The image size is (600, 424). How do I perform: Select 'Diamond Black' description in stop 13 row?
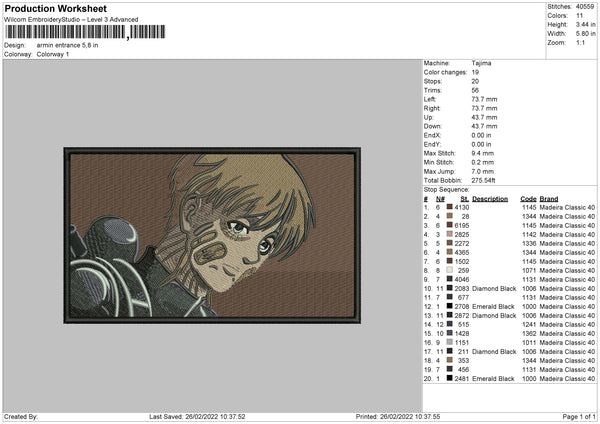click(494, 316)
